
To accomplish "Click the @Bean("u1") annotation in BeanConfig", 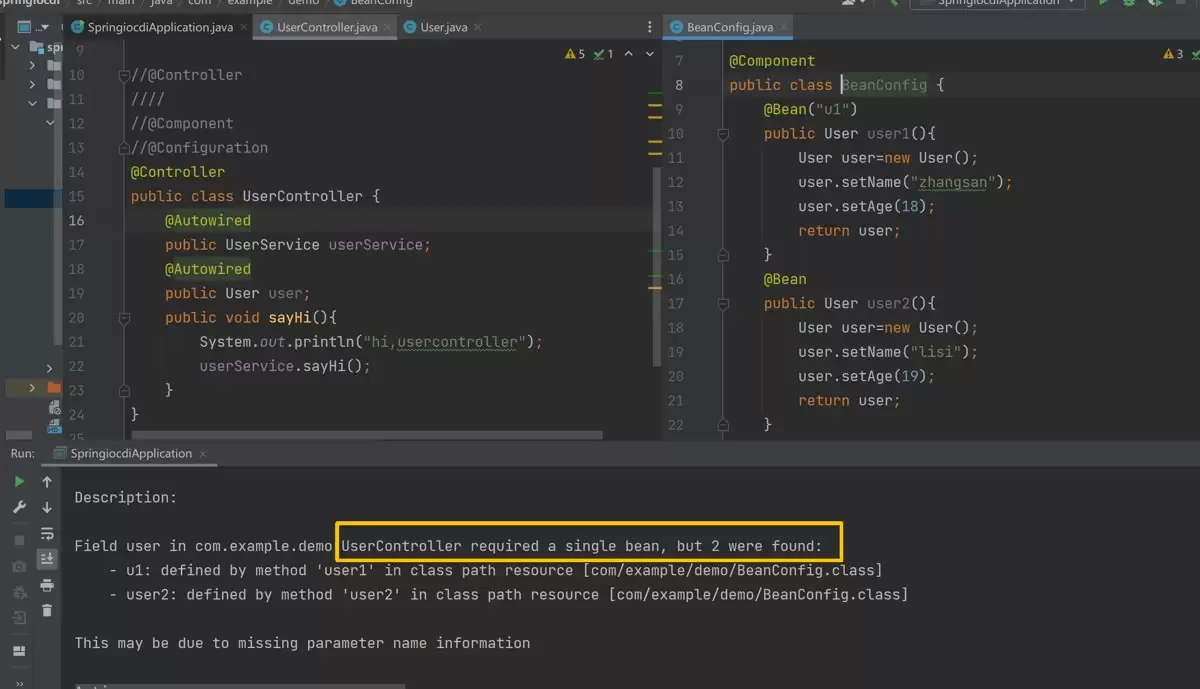I will click(811, 109).
